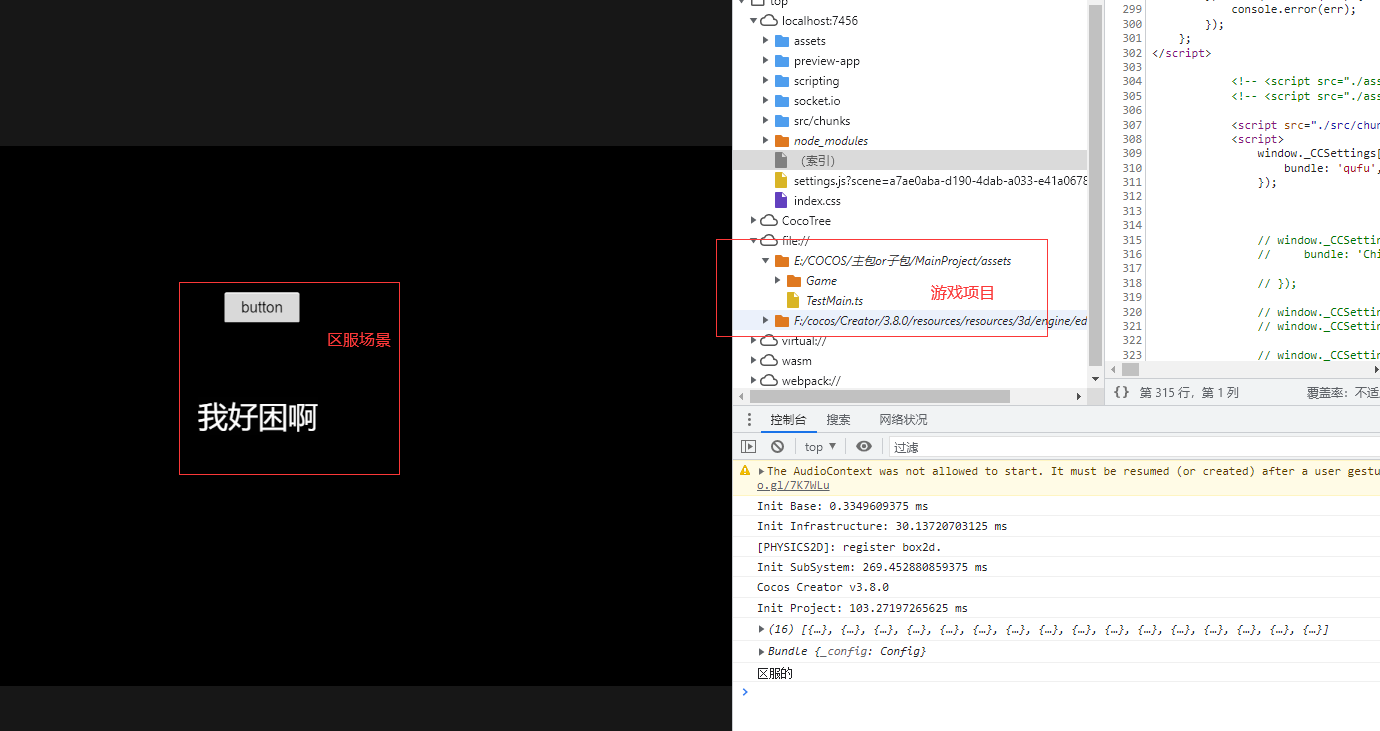Open the (索引) file icon
Screen dimensions: 1380x731
pyautogui.click(x=781, y=160)
